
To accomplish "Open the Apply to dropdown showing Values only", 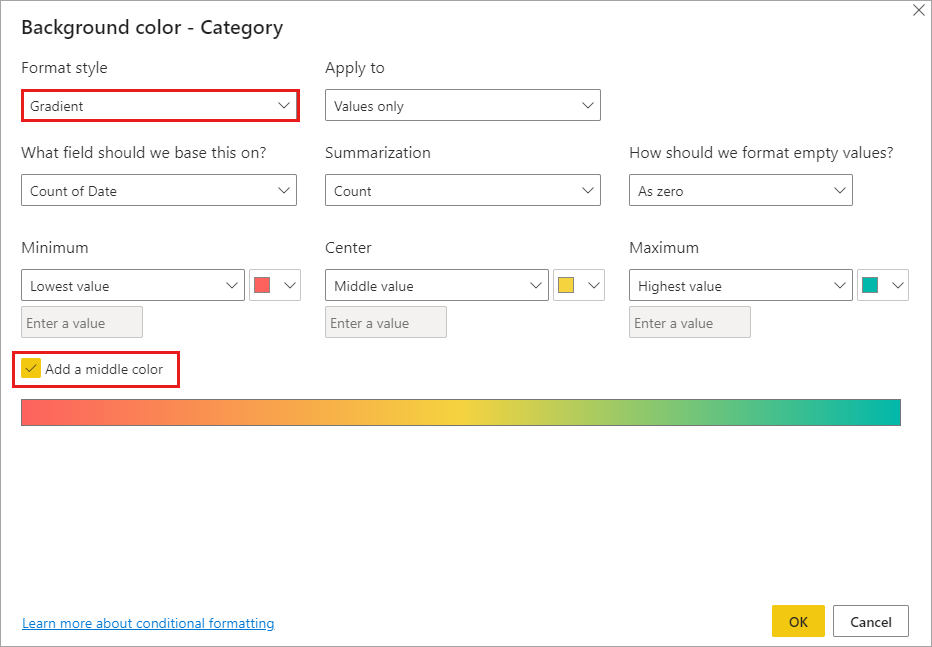I will (462, 106).
